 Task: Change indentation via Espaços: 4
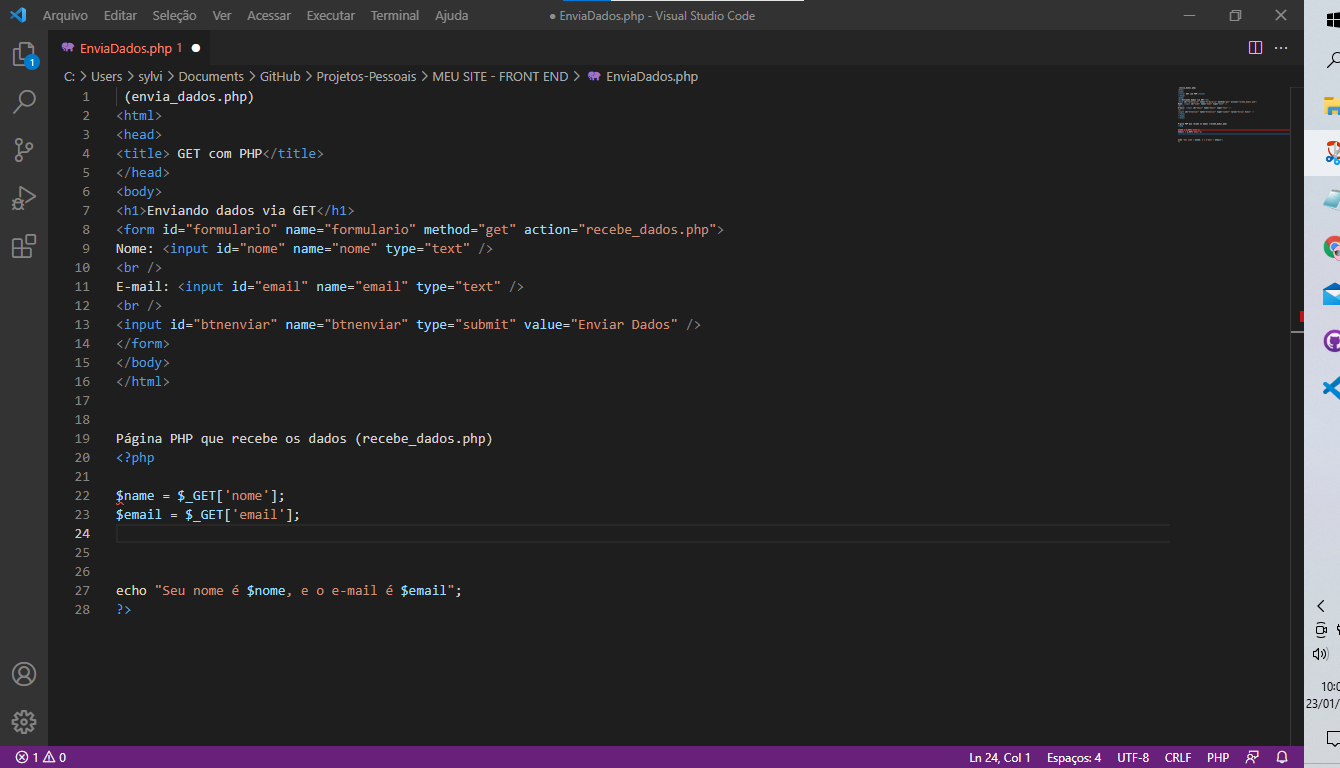coord(1074,757)
